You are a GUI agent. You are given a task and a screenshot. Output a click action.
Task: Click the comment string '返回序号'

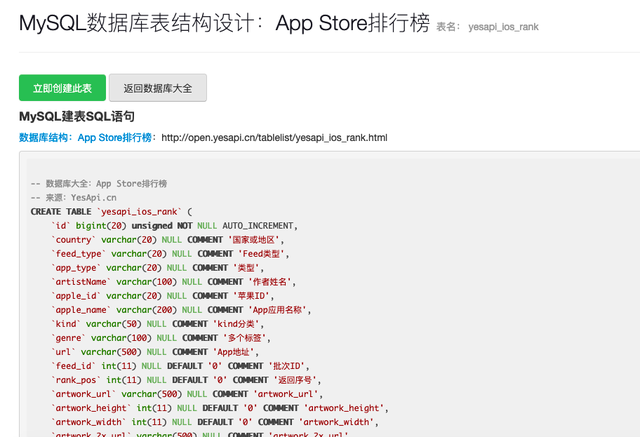[295, 380]
